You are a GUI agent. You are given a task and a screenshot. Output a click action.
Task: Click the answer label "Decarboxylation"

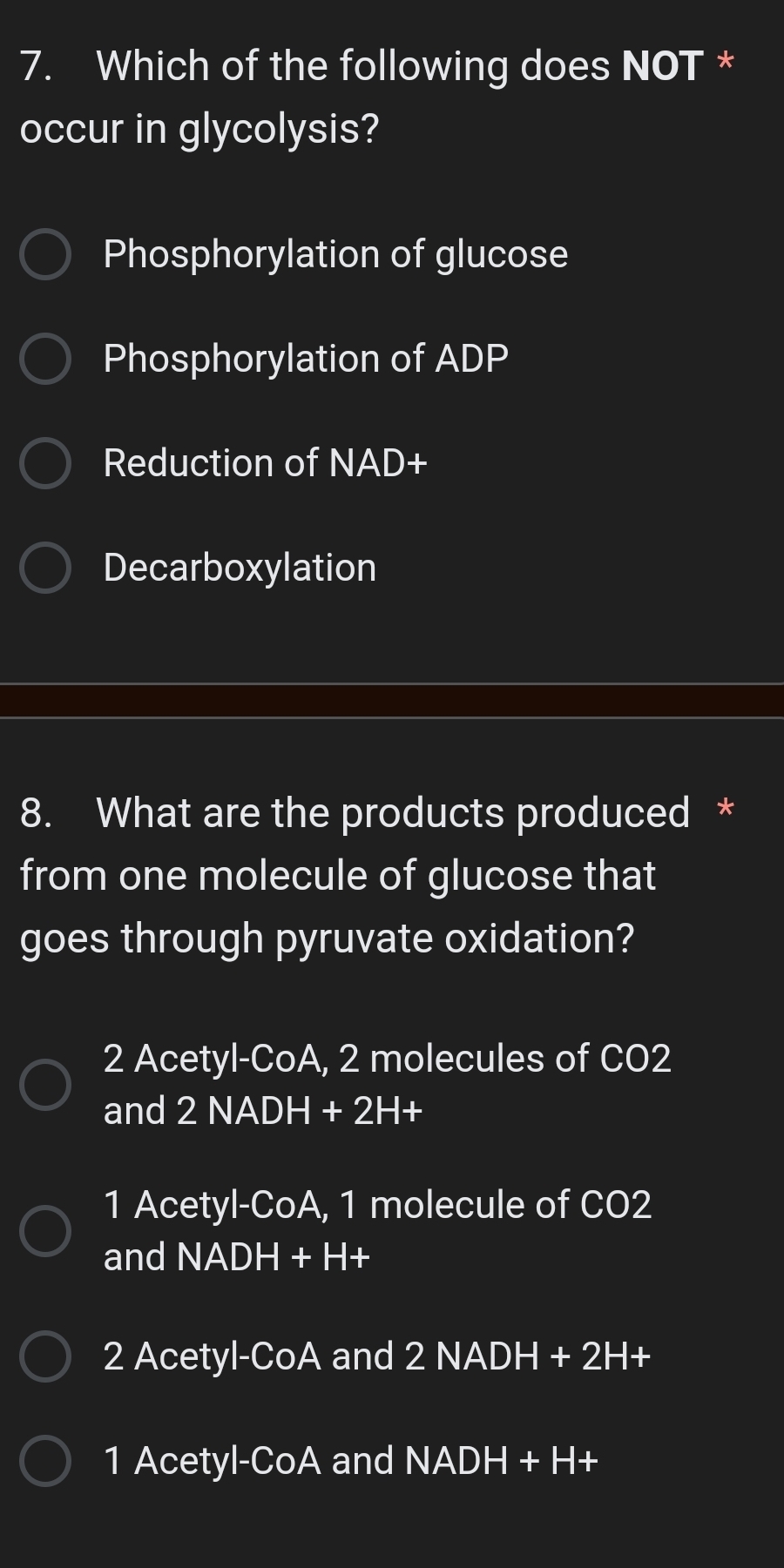tap(240, 569)
